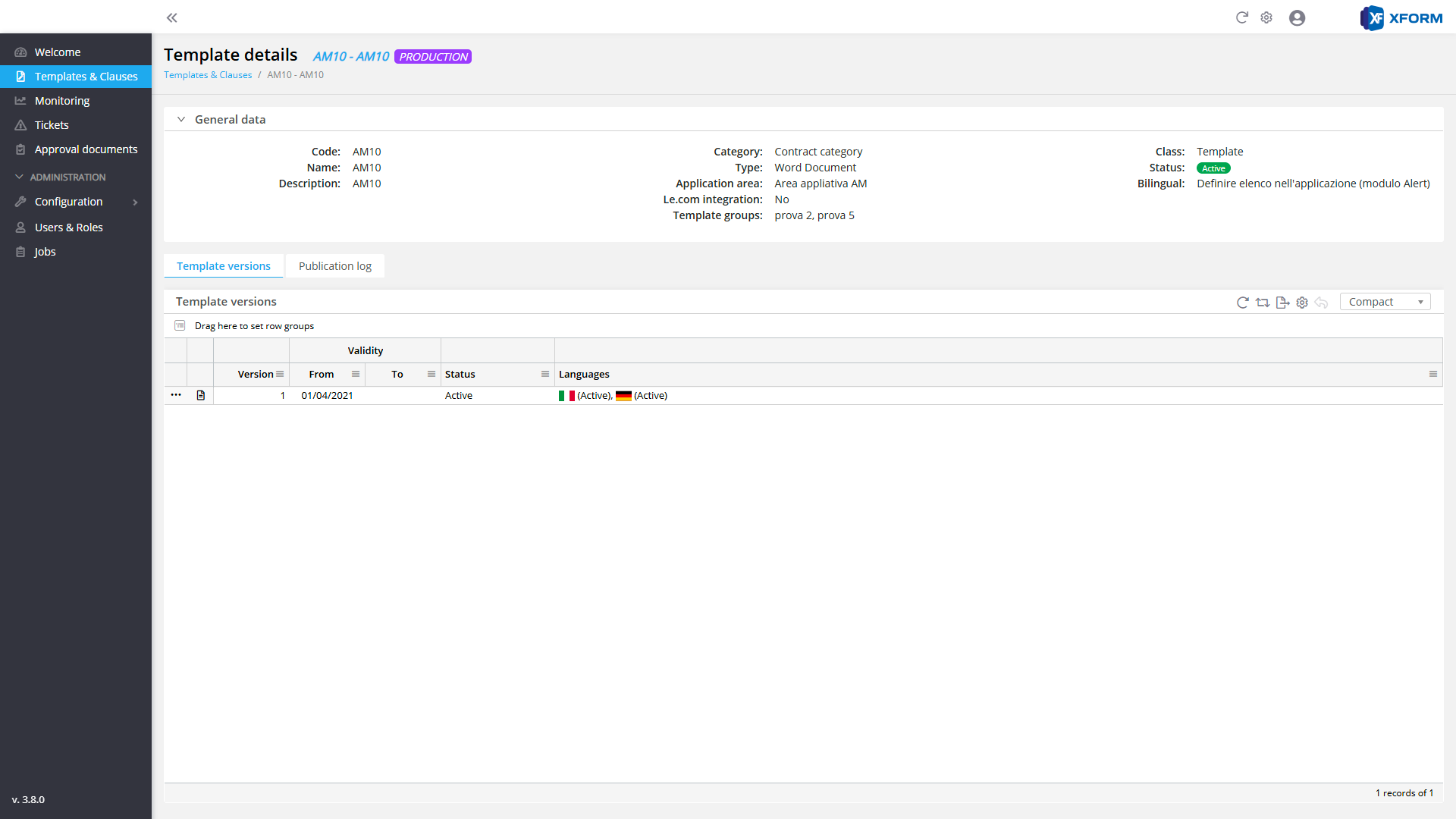Click the Tickets warning triangle icon
Screen dimensions: 1456x819
(20, 125)
